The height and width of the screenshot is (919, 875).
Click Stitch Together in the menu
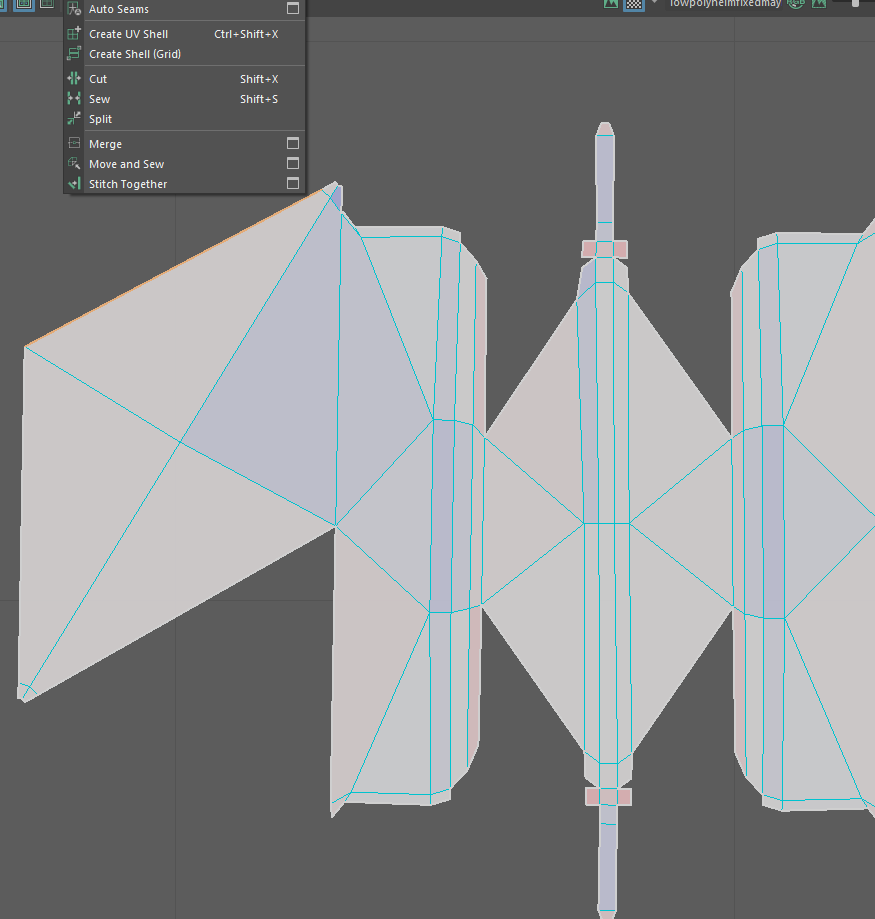[x=128, y=184]
